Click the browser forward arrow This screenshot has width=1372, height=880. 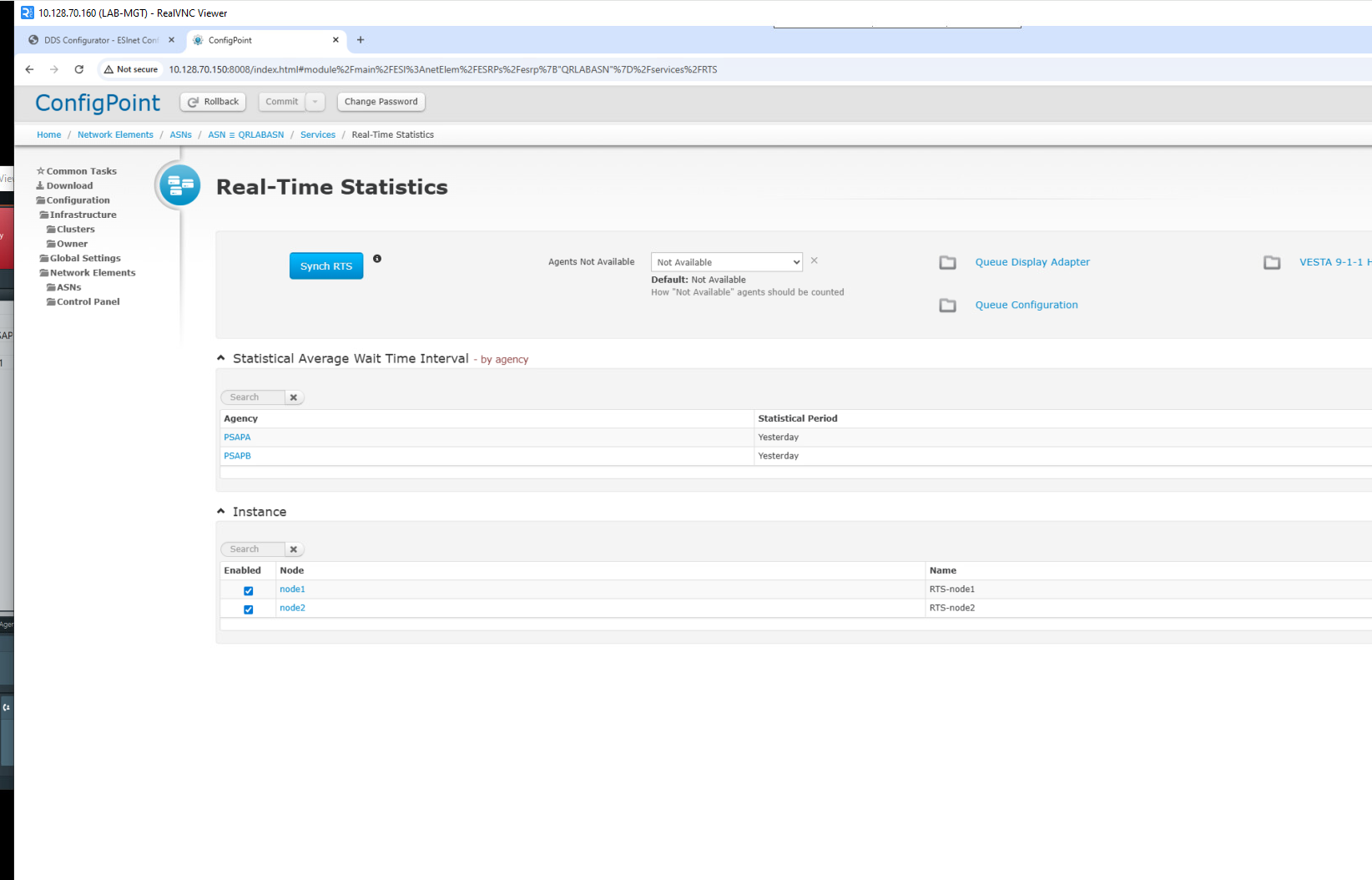(54, 69)
